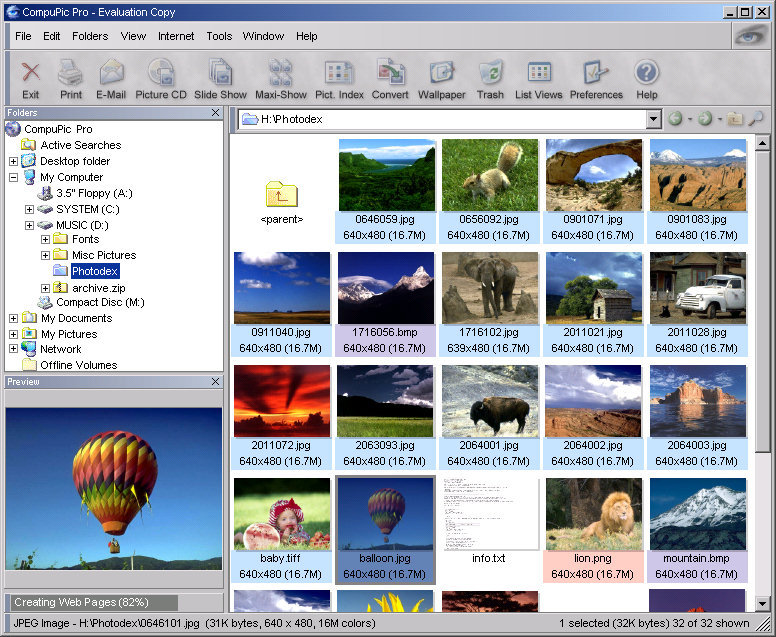Click the green Back navigation arrow
The height and width of the screenshot is (637, 776).
[675, 119]
